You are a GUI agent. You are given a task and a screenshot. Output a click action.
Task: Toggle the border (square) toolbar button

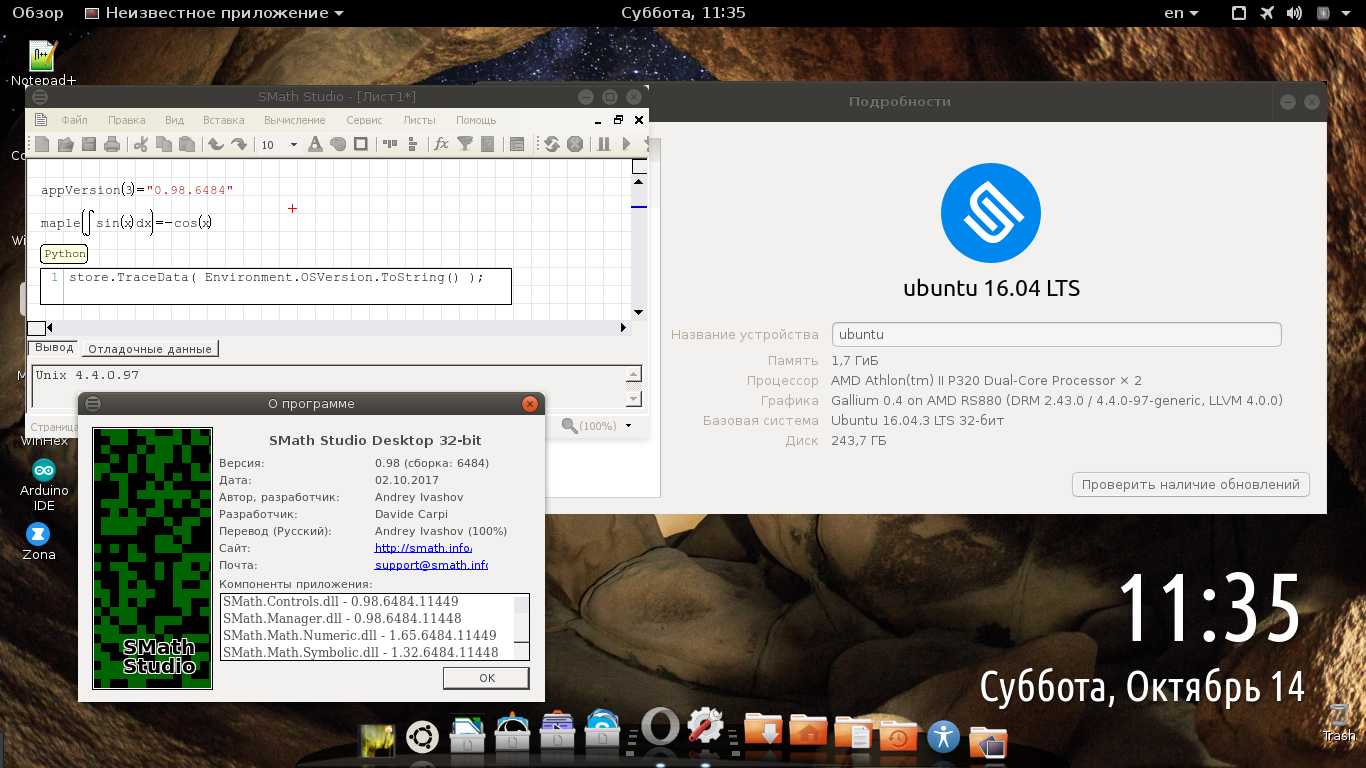point(361,144)
